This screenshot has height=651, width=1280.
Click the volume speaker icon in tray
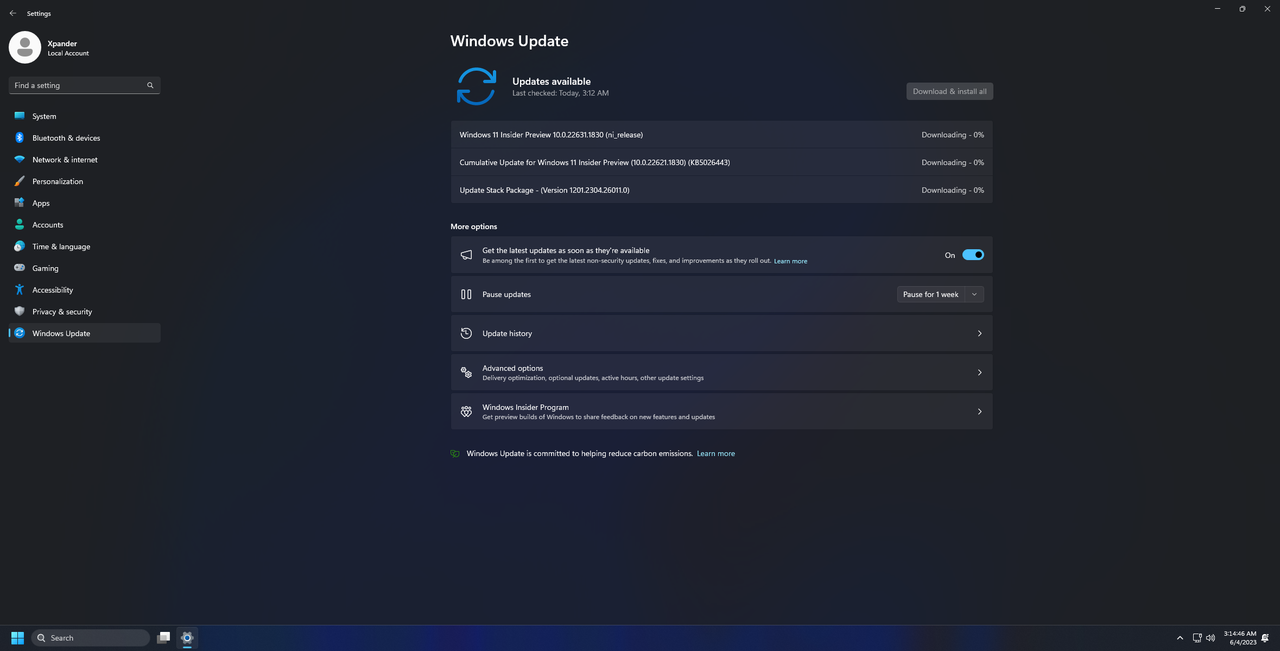(x=1210, y=637)
